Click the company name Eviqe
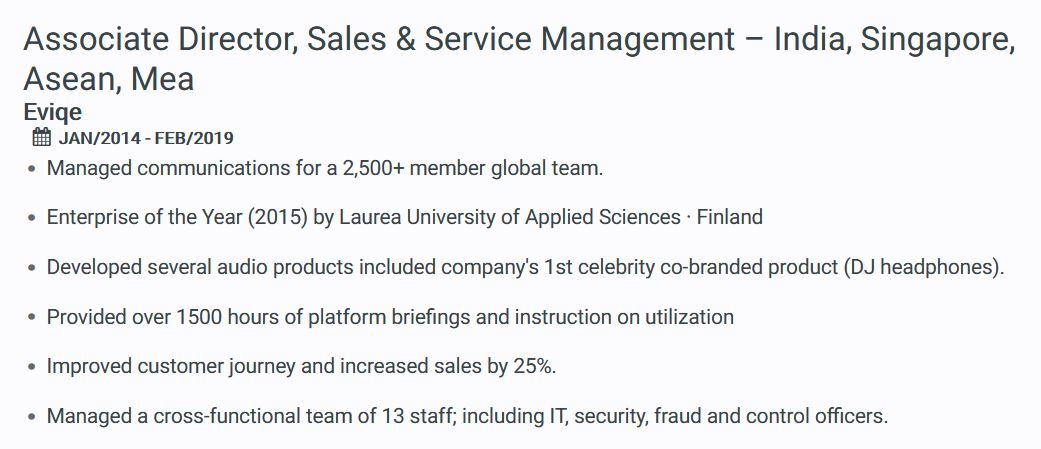Image resolution: width=1041 pixels, height=449 pixels. (x=52, y=112)
